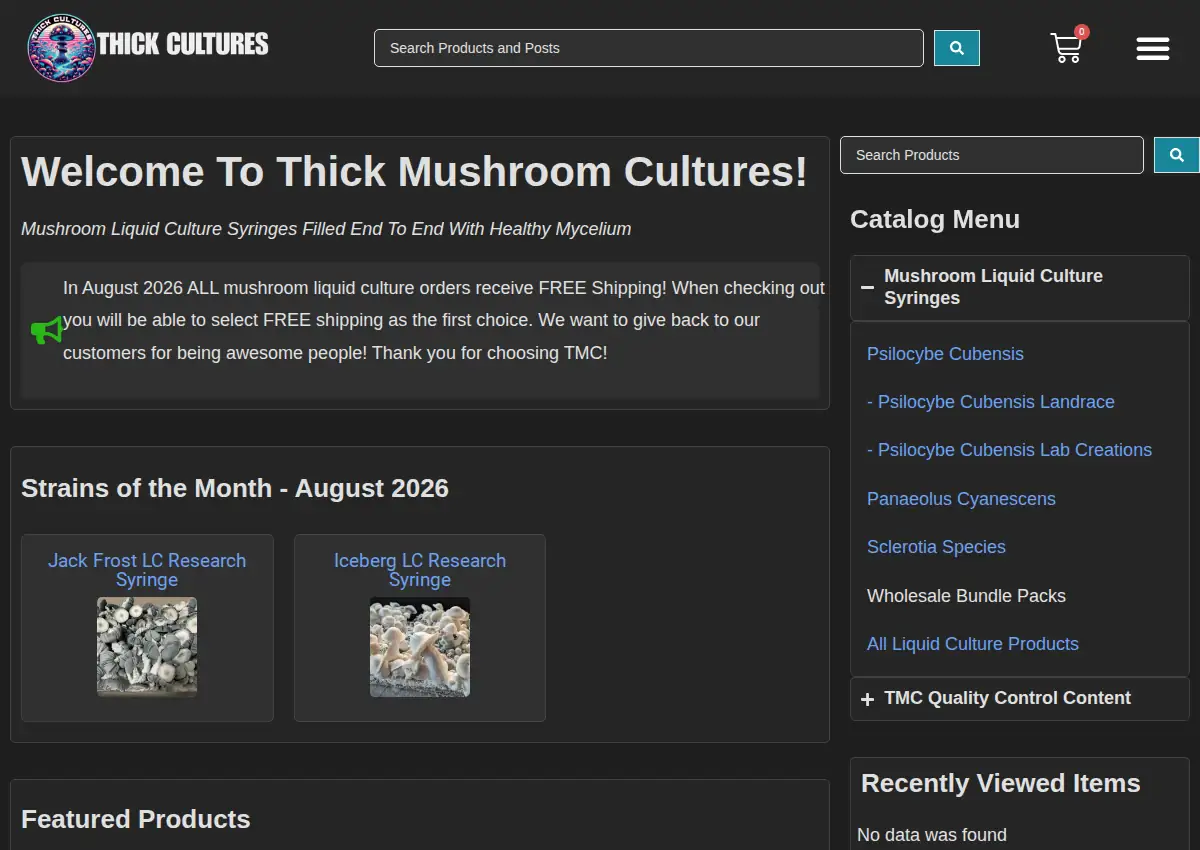1200x850 pixels.
Task: Click the header search magnifier button
Action: pyautogui.click(x=957, y=48)
